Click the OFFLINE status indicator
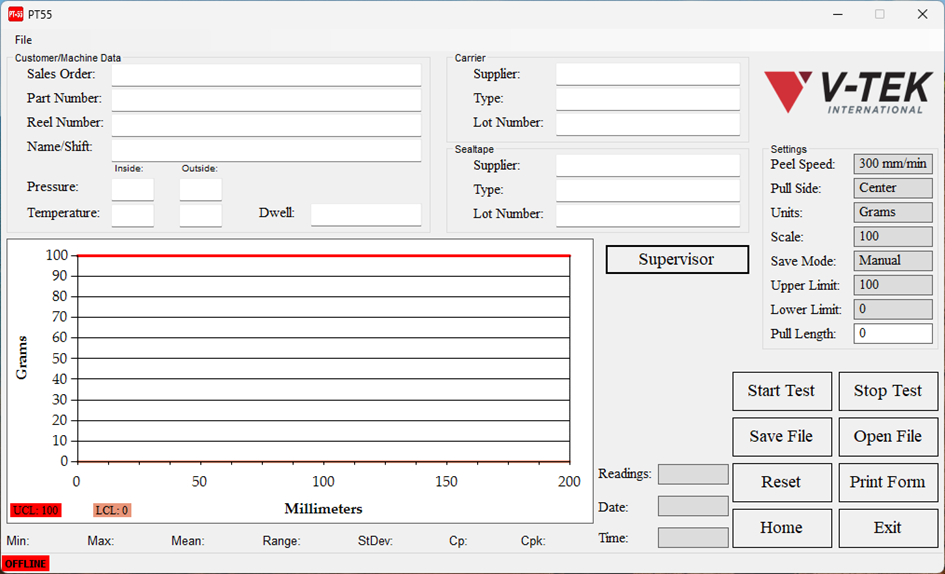The image size is (945, 574). pos(25,564)
